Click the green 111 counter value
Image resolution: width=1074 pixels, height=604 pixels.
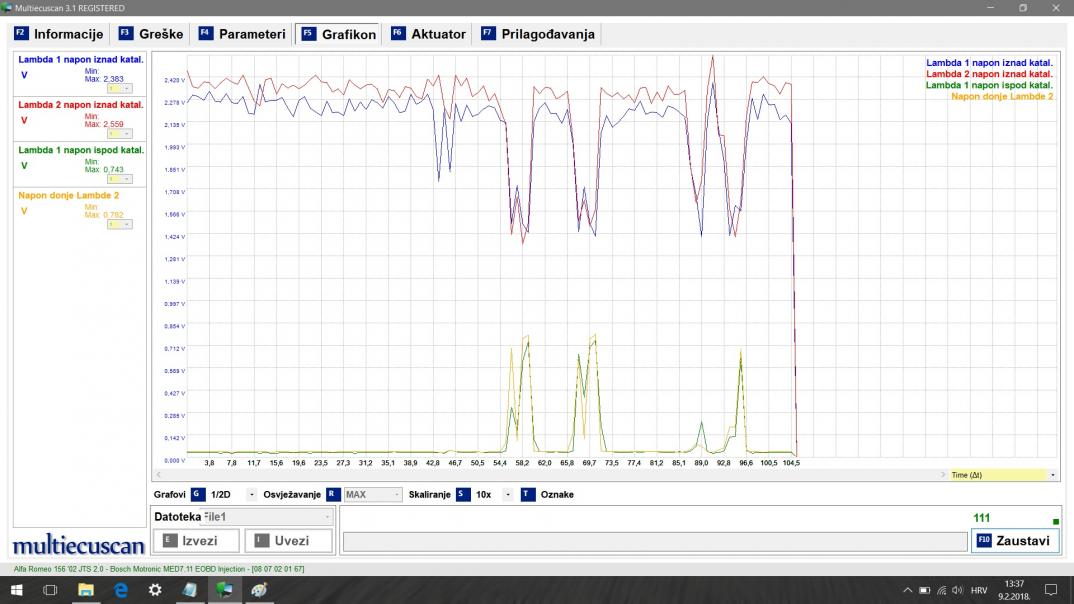pyautogui.click(x=982, y=518)
